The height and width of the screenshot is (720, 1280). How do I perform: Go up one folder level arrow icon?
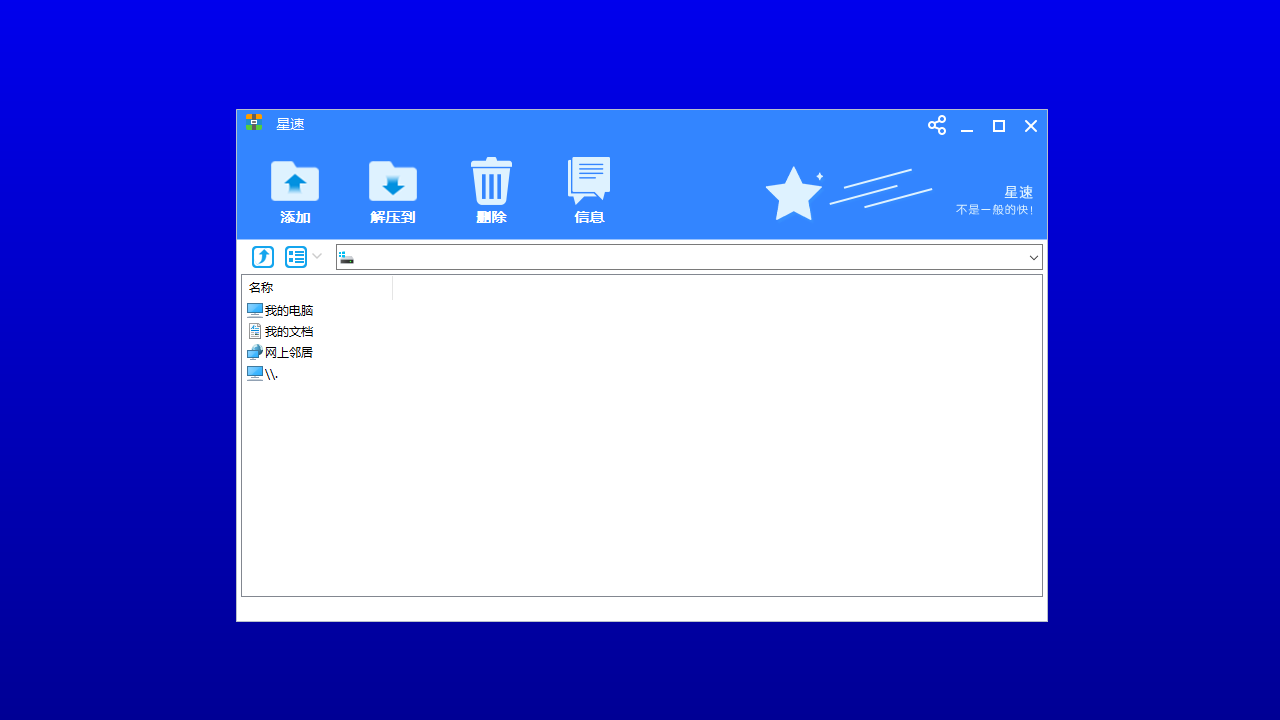263,257
